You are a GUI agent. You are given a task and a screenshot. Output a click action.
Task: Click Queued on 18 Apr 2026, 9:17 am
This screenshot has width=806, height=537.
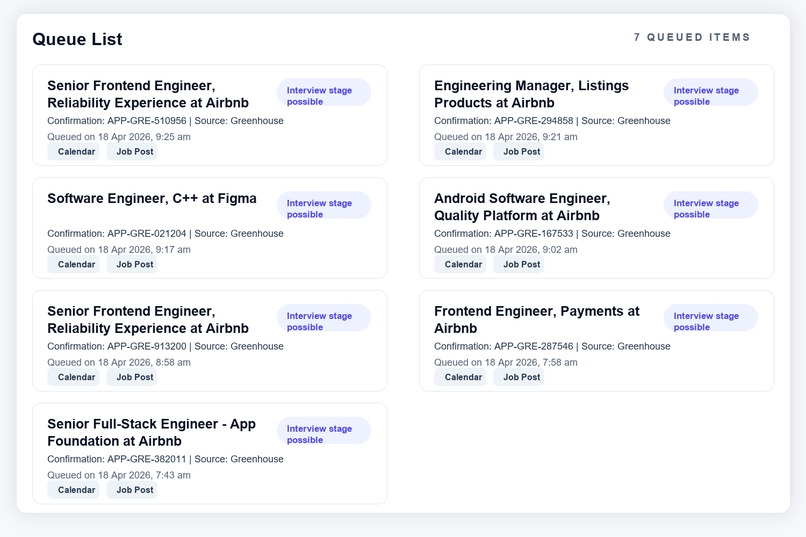[x=119, y=249]
